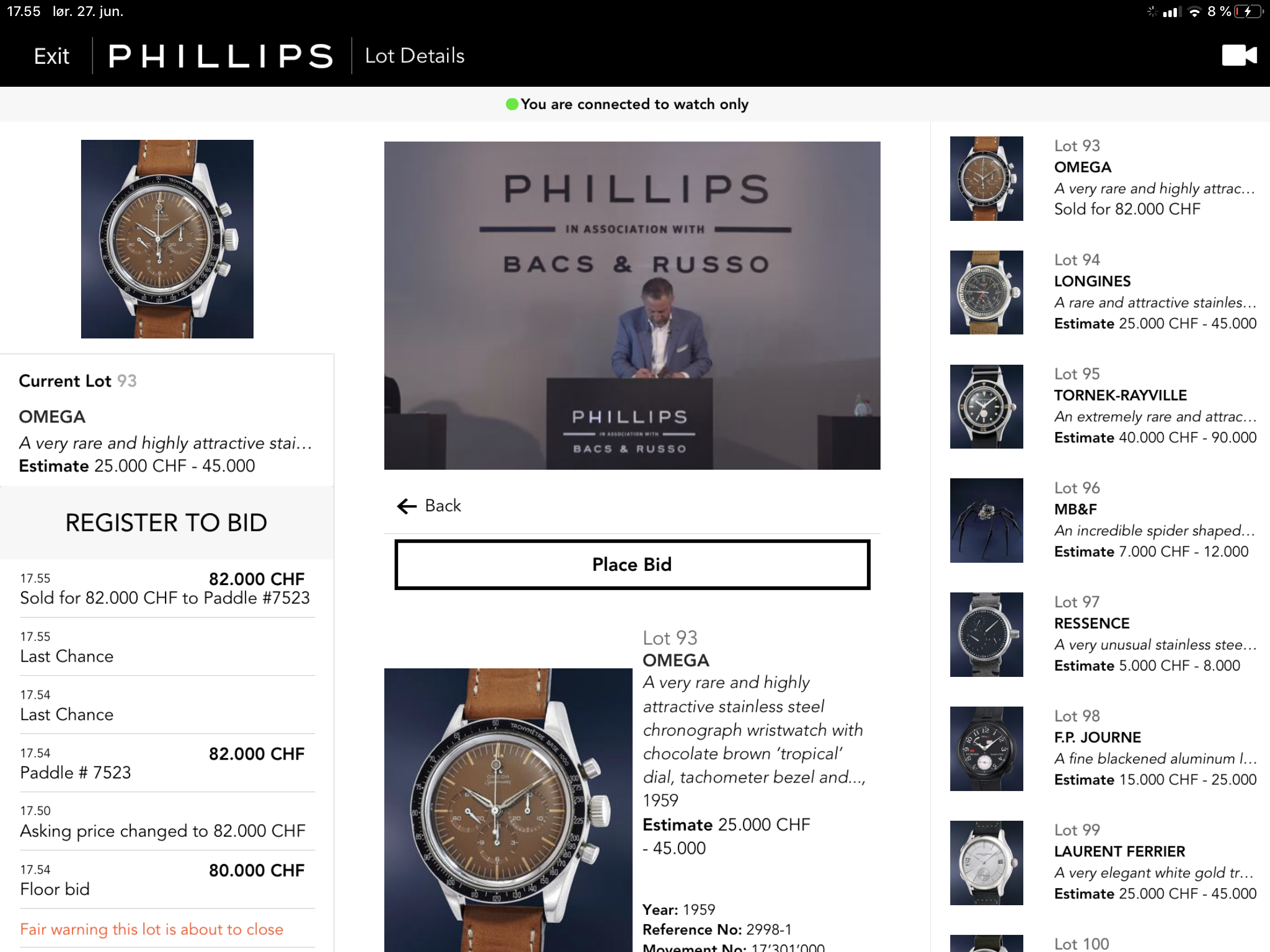Select Lot 96 MB&F spider thumbnail

click(986, 521)
